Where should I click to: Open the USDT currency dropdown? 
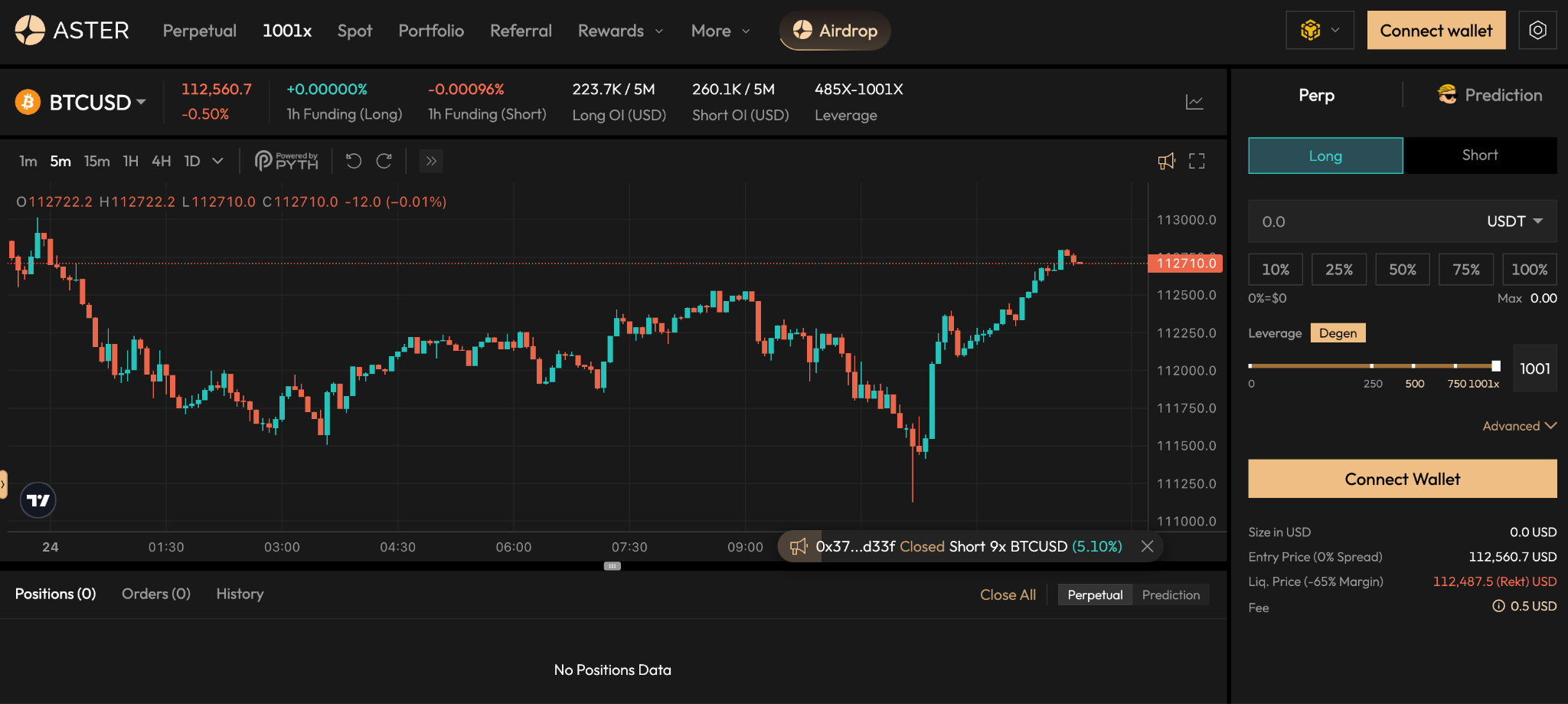click(1514, 221)
